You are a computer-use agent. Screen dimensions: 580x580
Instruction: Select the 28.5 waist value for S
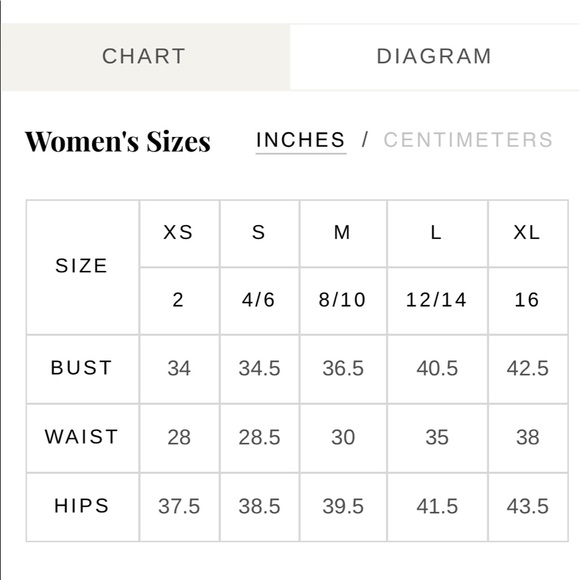tap(259, 438)
